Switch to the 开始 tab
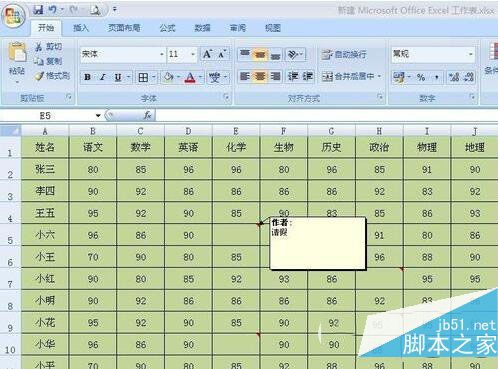 [x=46, y=28]
